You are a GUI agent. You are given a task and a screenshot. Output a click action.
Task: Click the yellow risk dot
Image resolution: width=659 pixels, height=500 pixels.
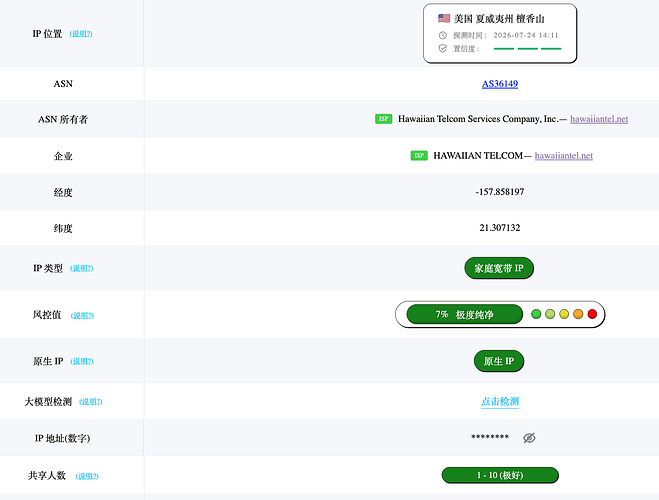tap(564, 314)
